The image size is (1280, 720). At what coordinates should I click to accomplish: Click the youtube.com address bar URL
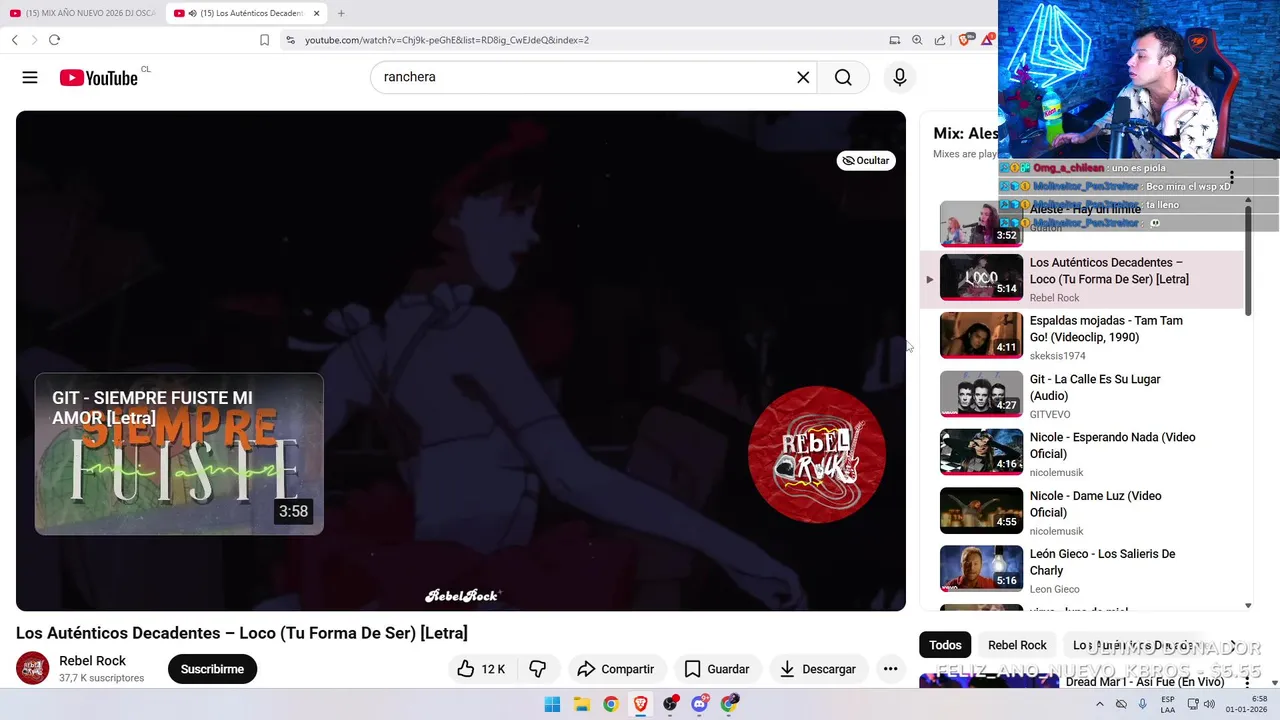[446, 40]
